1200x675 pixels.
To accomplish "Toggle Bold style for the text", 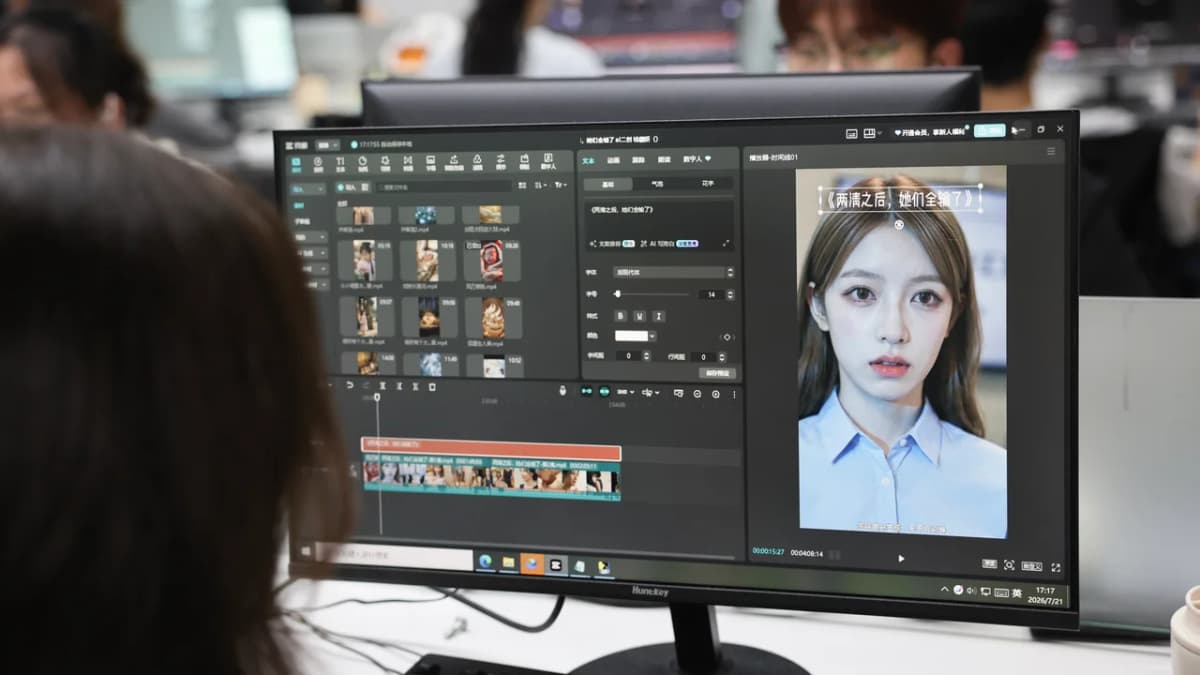I will (x=620, y=316).
